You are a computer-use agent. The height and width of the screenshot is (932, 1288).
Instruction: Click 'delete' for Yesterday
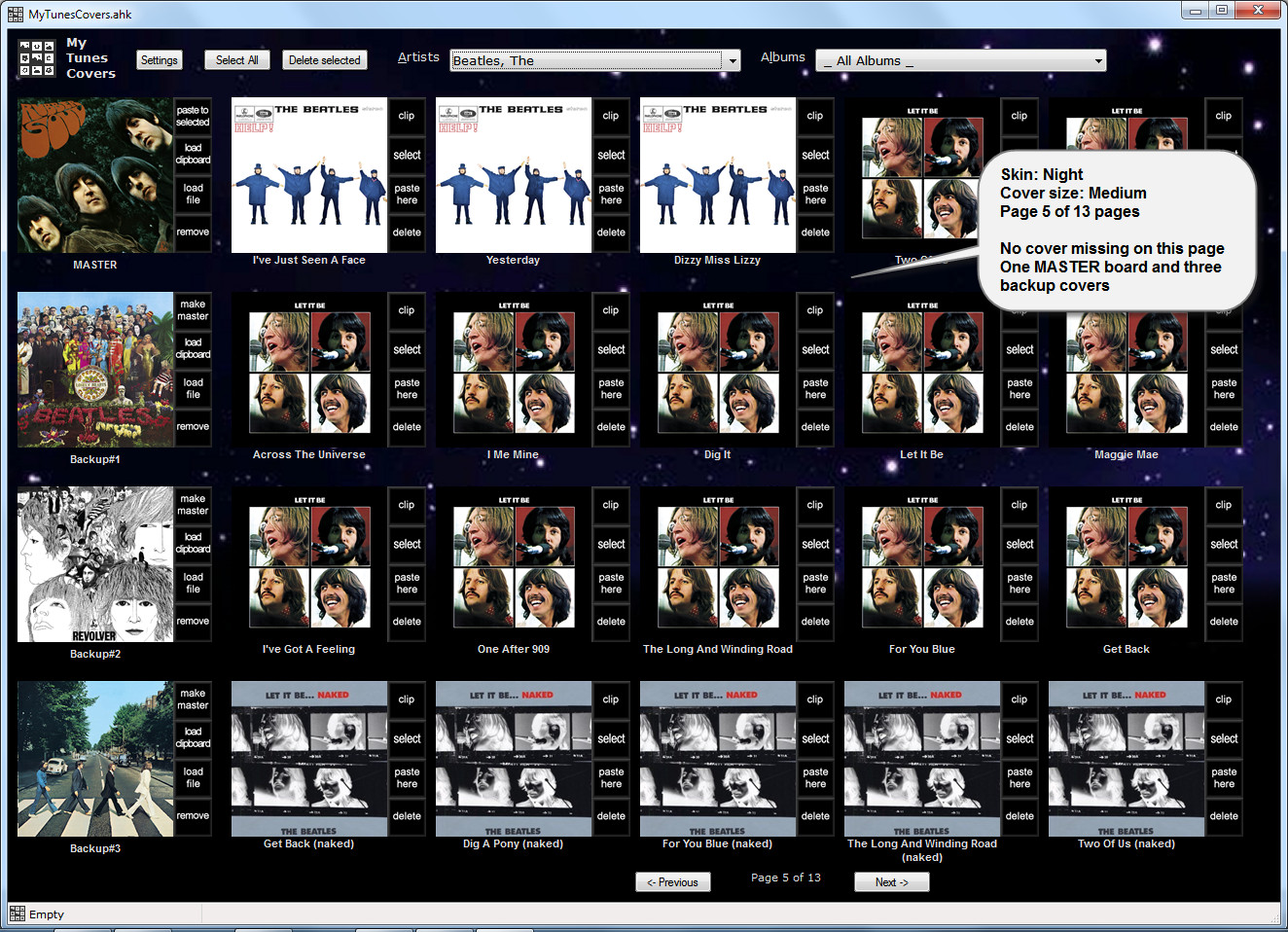[x=611, y=233]
